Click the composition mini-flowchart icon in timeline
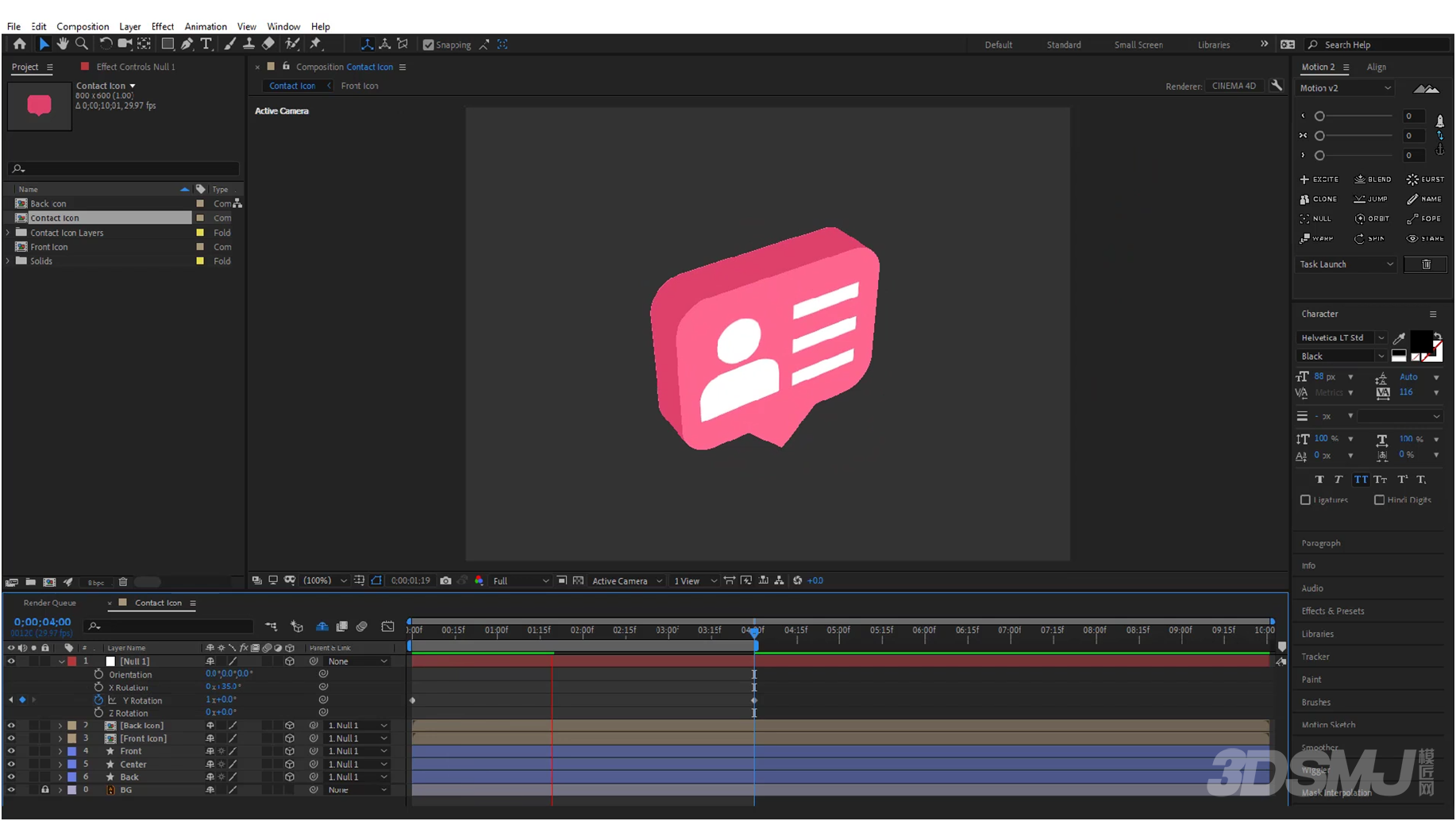The height and width of the screenshot is (821, 1456). pyautogui.click(x=272, y=627)
